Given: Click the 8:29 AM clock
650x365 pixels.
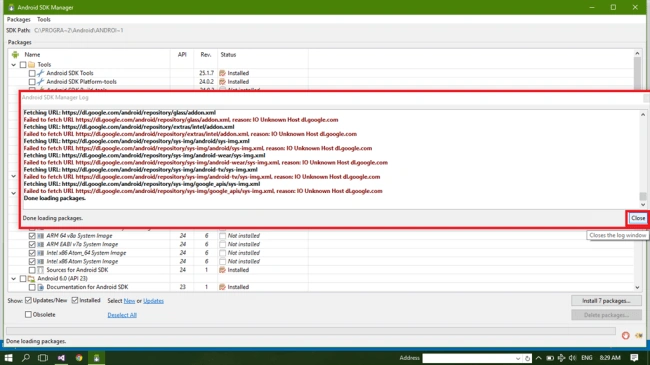Looking at the screenshot, I should point(610,358).
